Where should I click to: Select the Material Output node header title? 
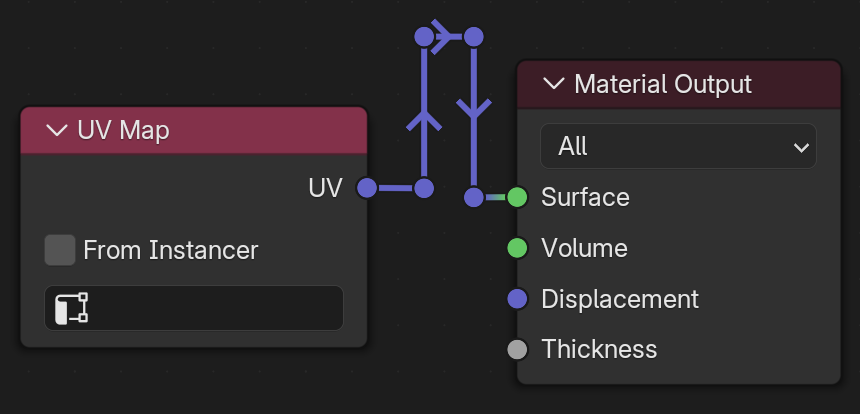663,84
